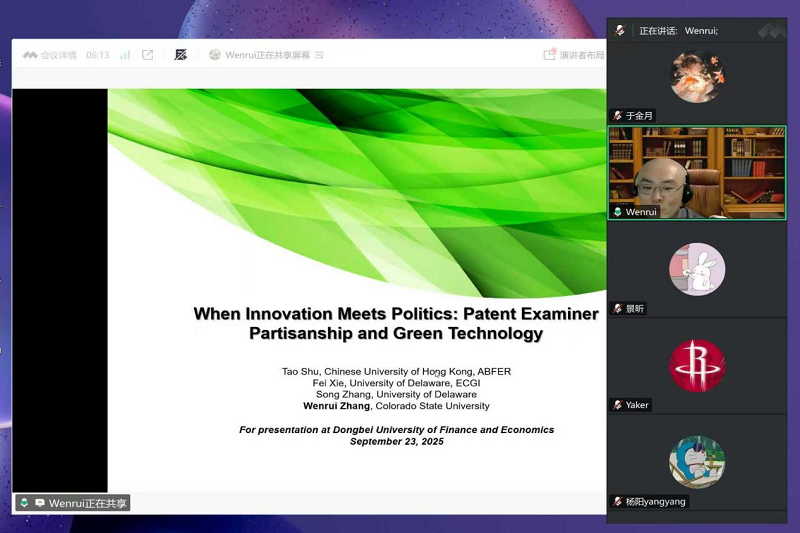Select Wenrui's video feed tile

coord(697,170)
